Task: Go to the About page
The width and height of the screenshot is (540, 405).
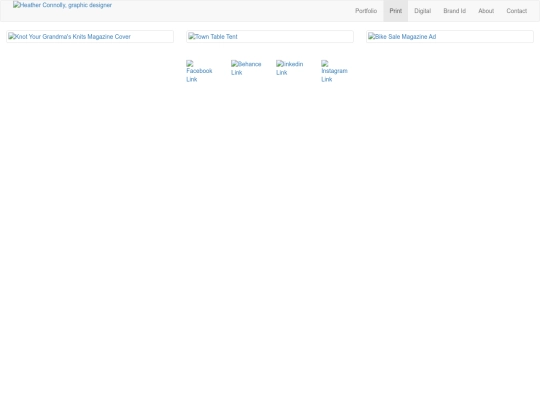Action: [x=486, y=11]
